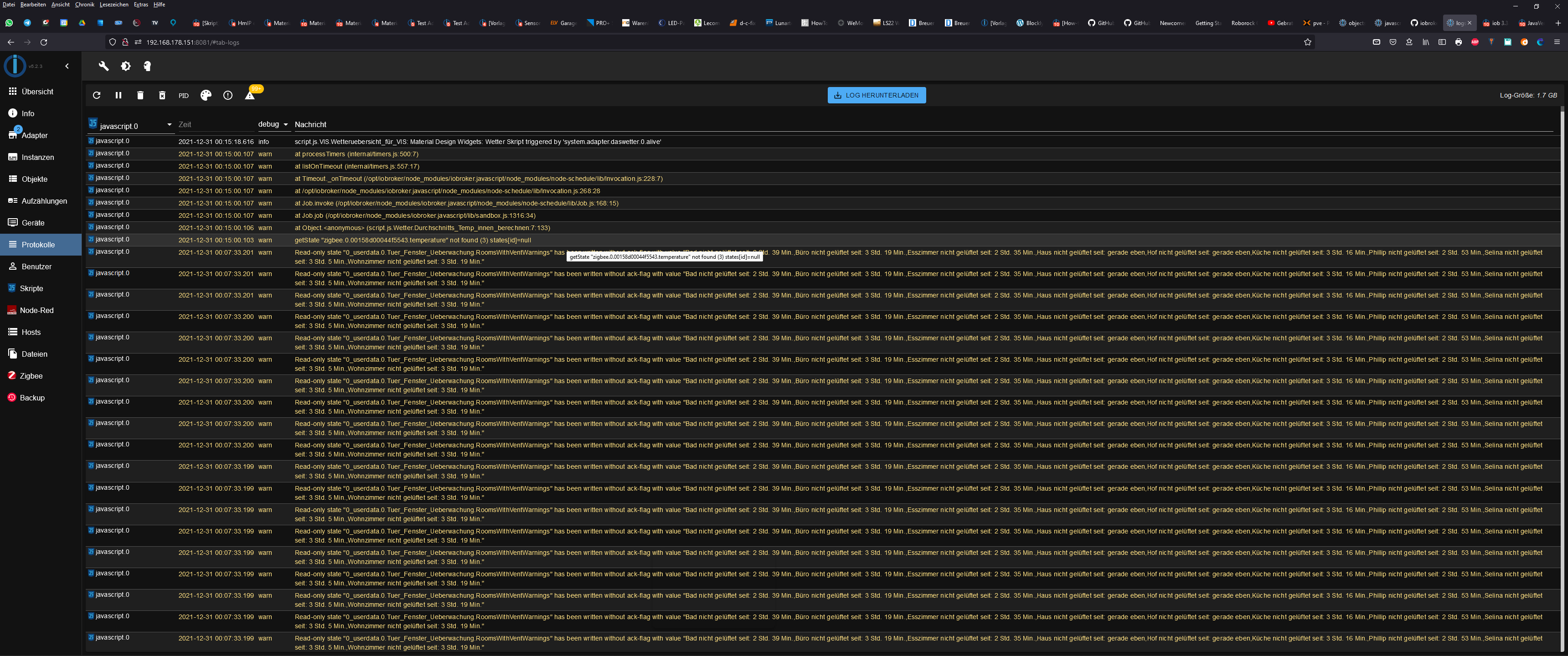Open warnings triangle with 99+ badge
Image resolution: width=1568 pixels, height=656 pixels.
point(250,96)
